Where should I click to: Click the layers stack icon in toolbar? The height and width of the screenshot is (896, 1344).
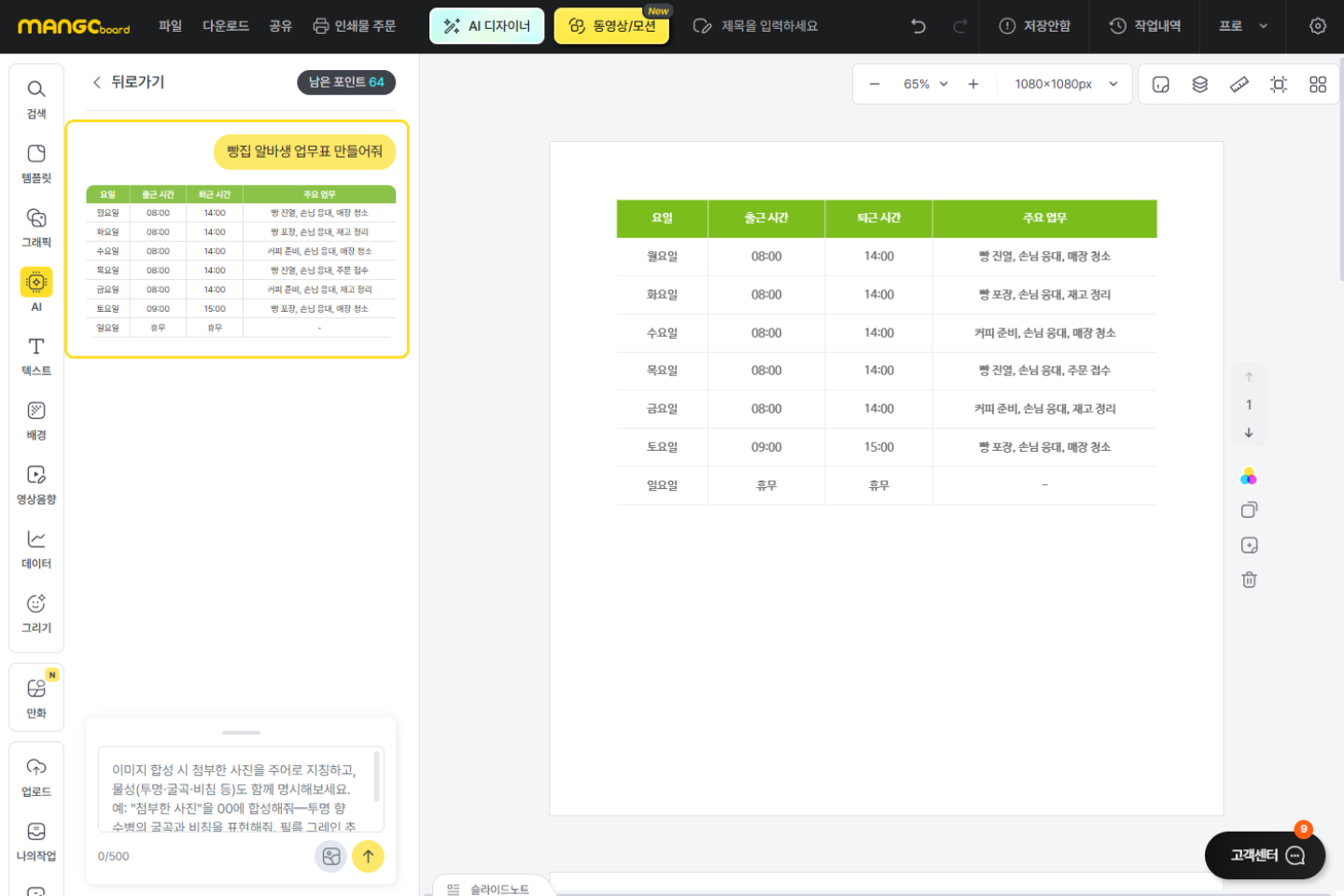pos(1200,84)
